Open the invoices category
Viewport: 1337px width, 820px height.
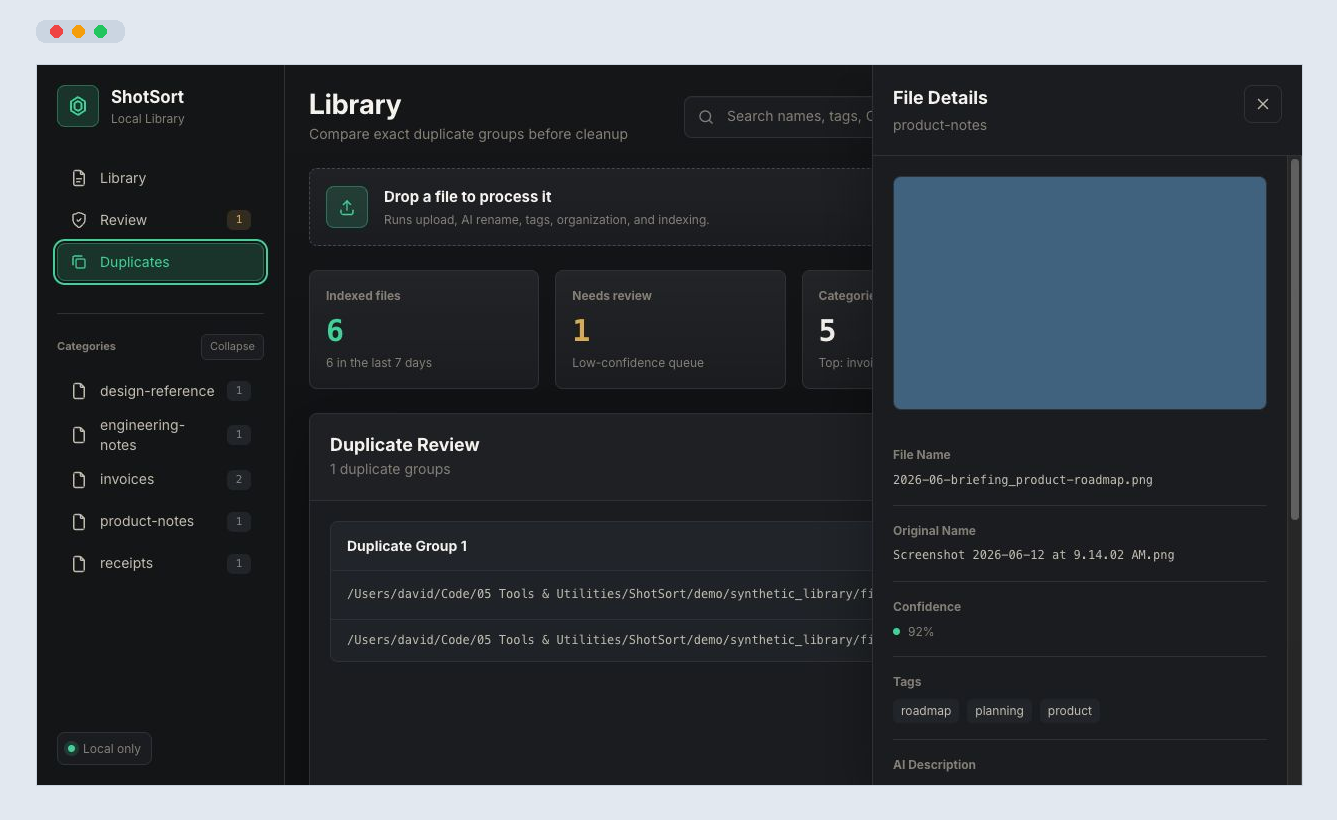160,480
